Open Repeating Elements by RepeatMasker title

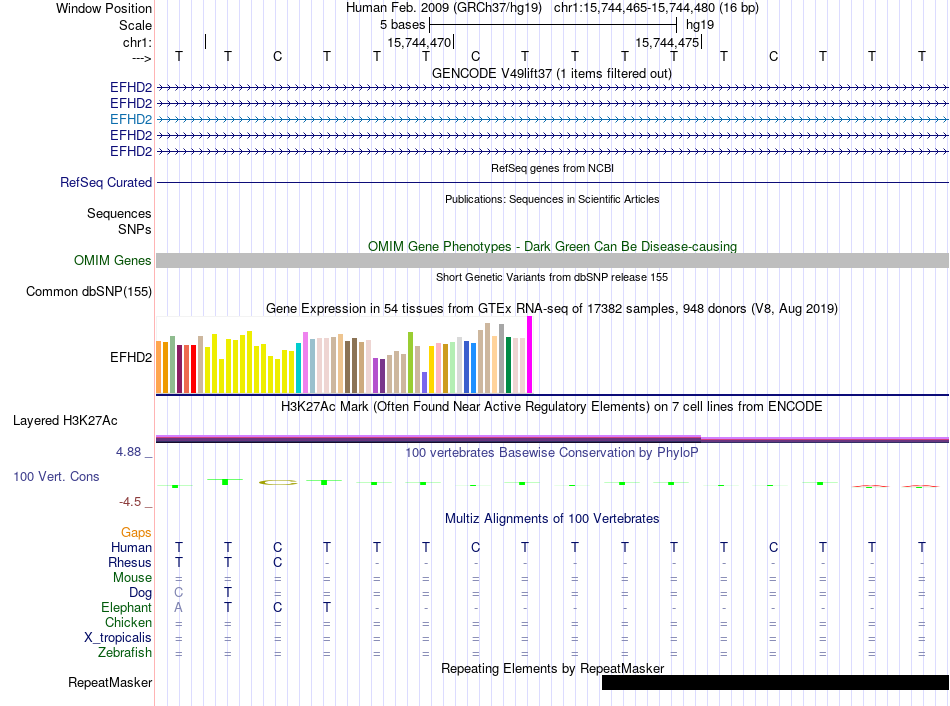(x=553, y=668)
